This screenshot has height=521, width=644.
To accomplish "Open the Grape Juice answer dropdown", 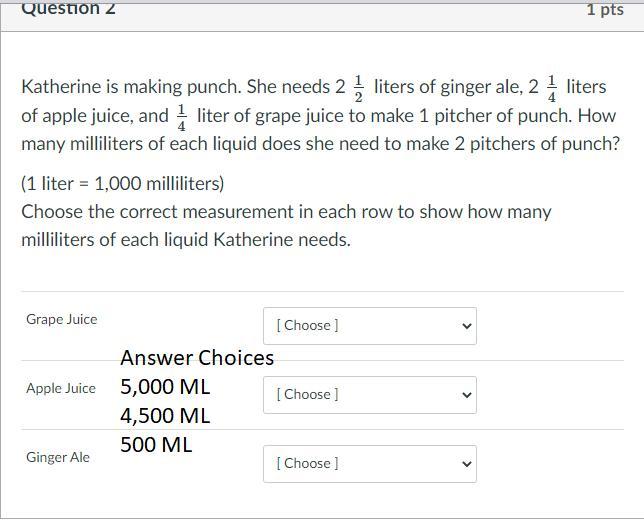I will (369, 325).
